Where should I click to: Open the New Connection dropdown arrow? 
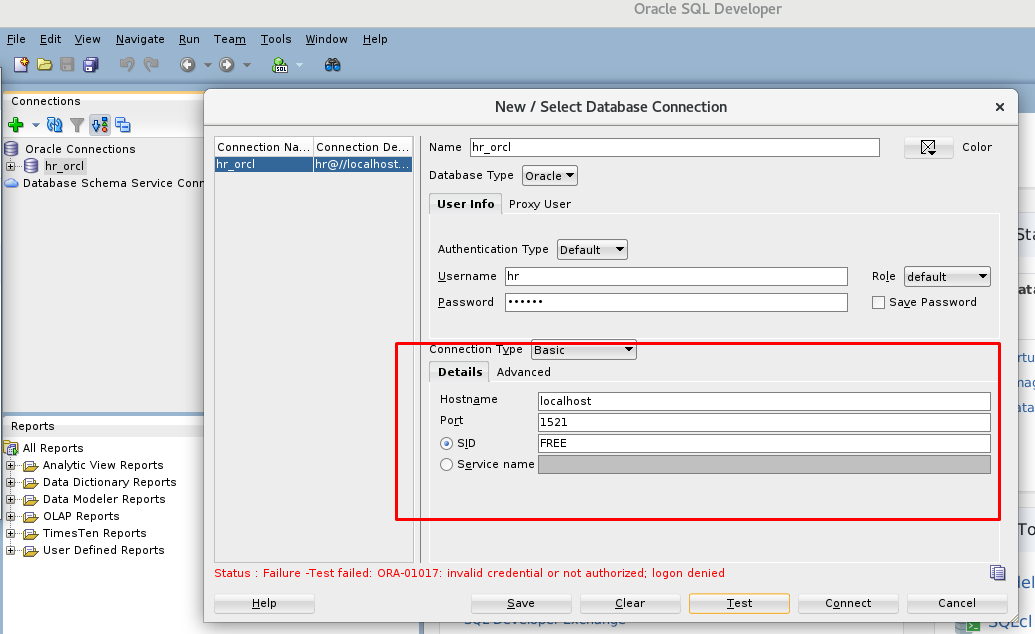[x=36, y=125]
